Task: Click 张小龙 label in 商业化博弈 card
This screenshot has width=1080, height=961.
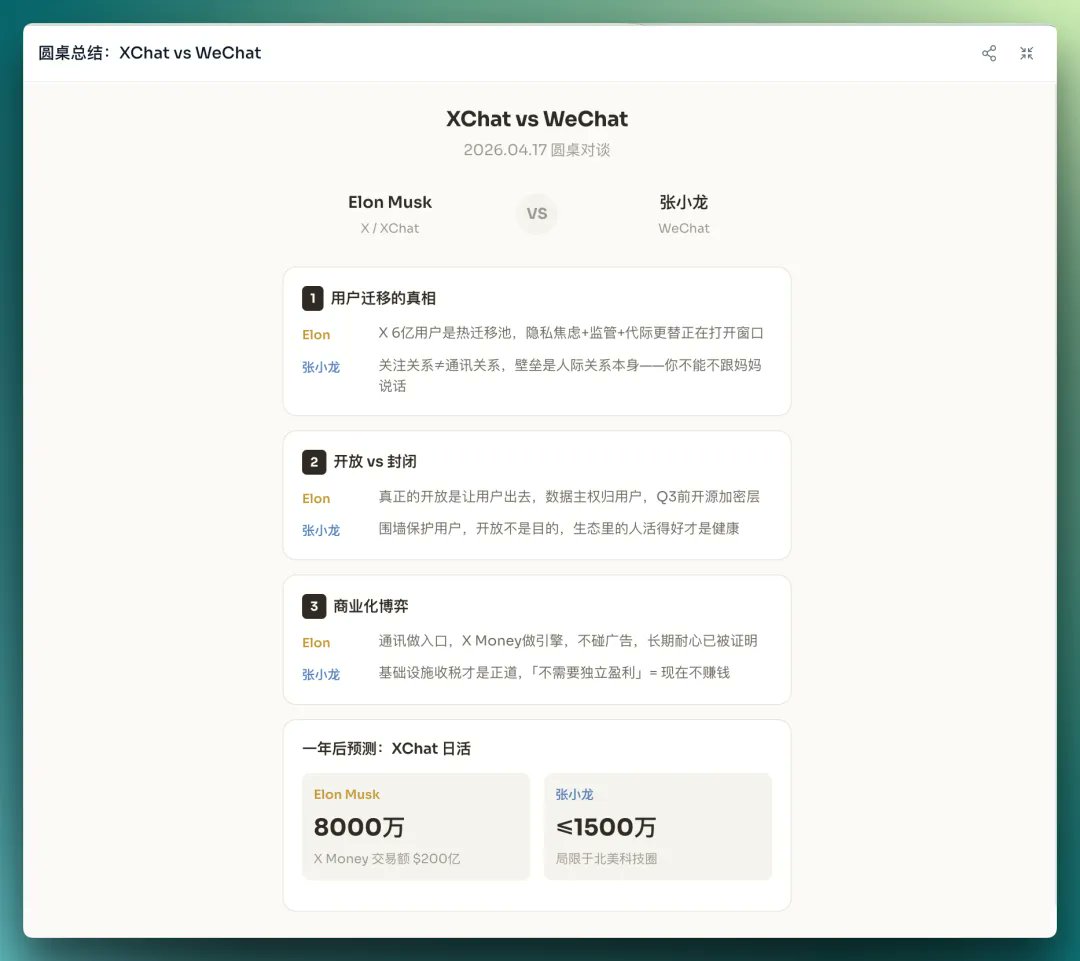Action: (x=321, y=674)
